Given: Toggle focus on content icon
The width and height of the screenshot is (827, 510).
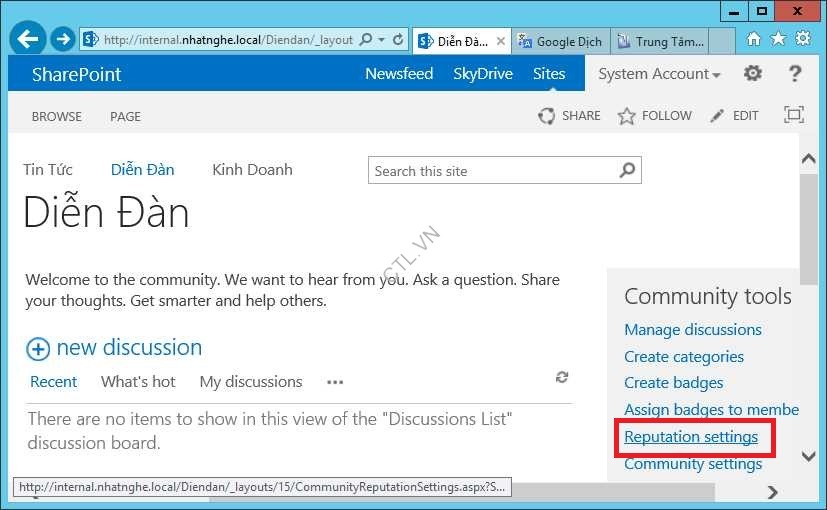Looking at the screenshot, I should (x=794, y=115).
